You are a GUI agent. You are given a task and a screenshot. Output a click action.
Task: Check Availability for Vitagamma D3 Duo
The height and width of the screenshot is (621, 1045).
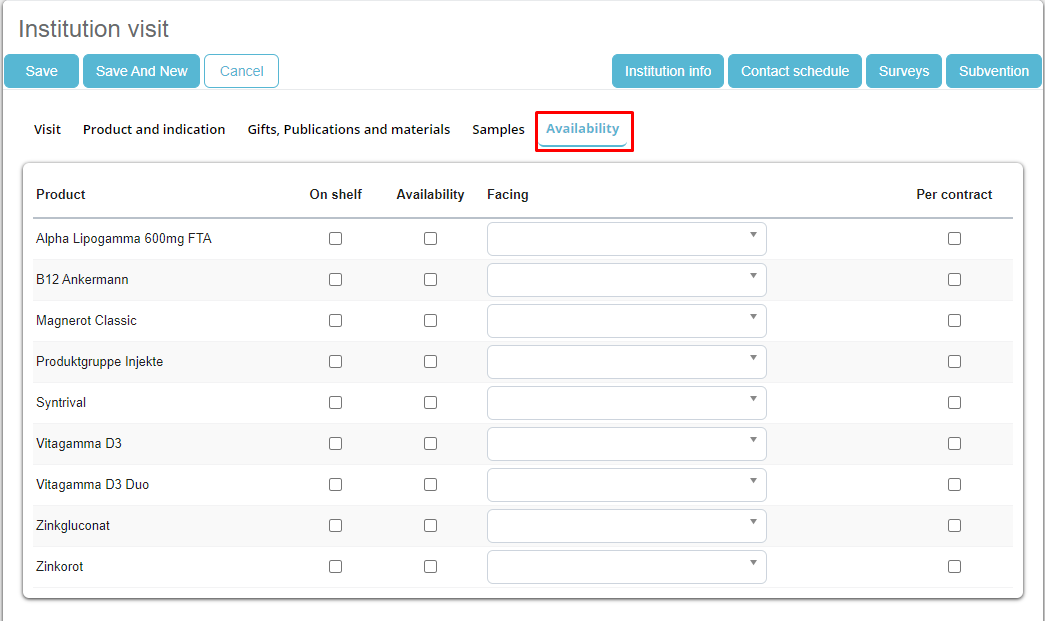point(430,485)
